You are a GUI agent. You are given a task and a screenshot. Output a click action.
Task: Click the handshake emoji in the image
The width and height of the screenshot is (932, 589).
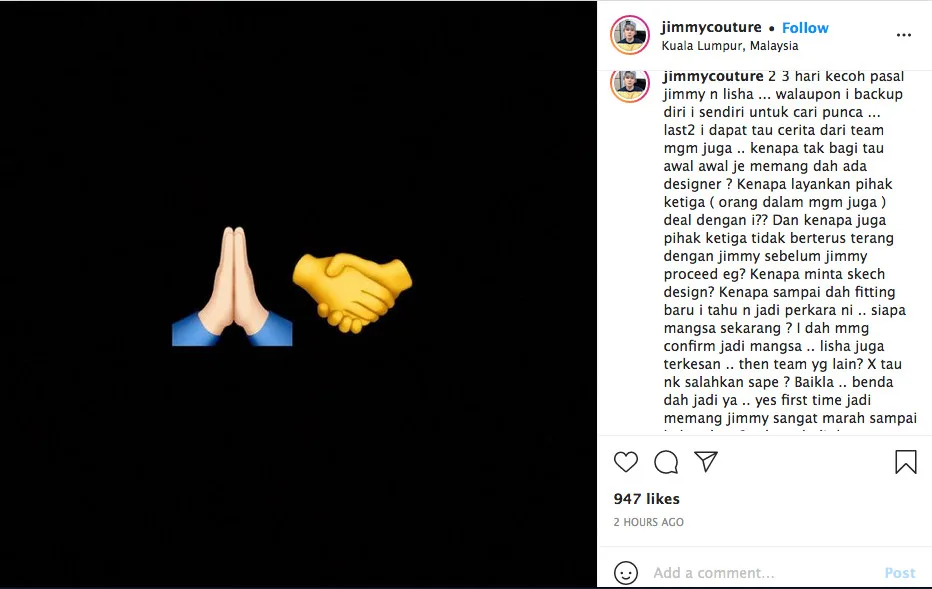pos(350,290)
